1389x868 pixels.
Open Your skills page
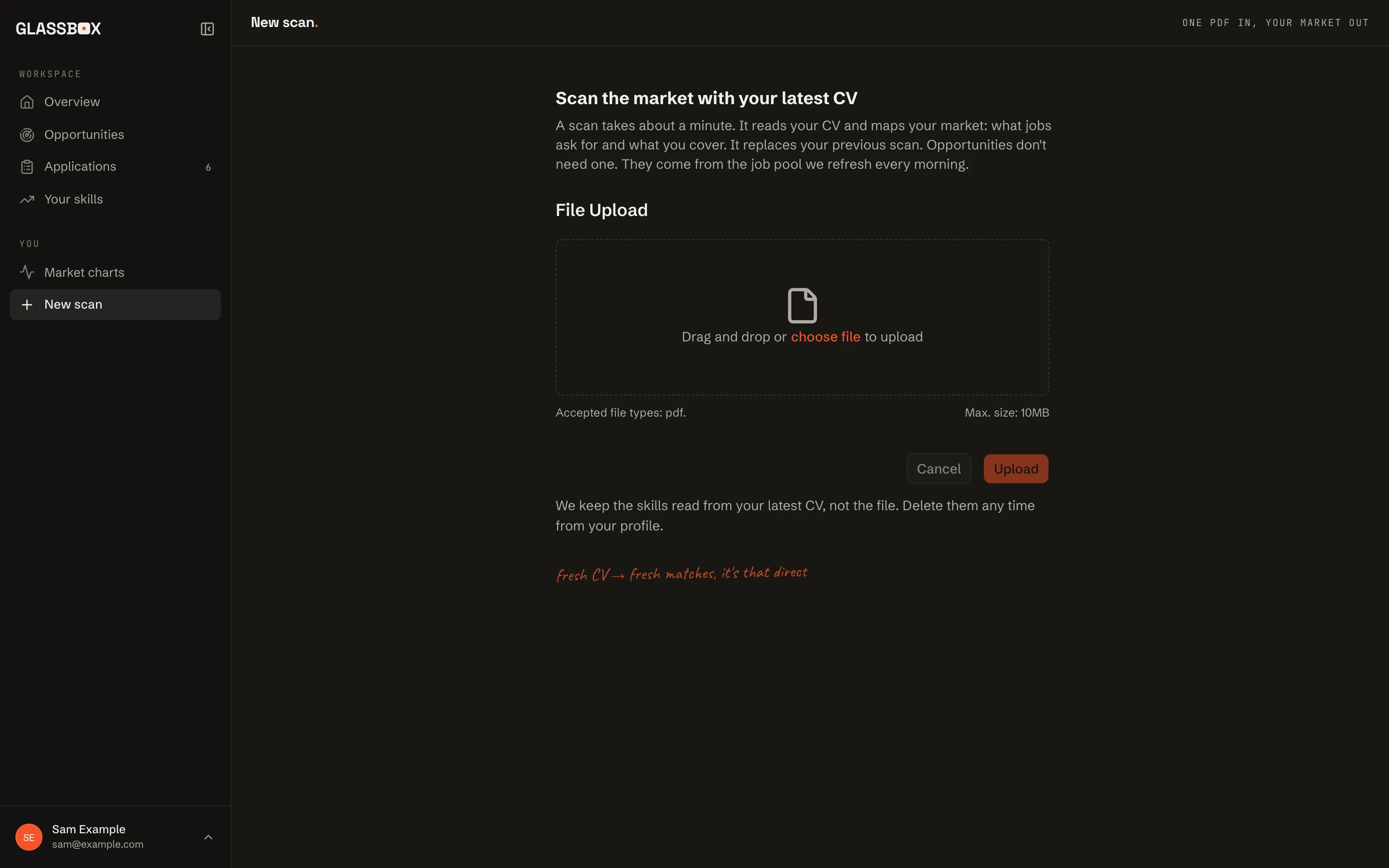[115, 200]
